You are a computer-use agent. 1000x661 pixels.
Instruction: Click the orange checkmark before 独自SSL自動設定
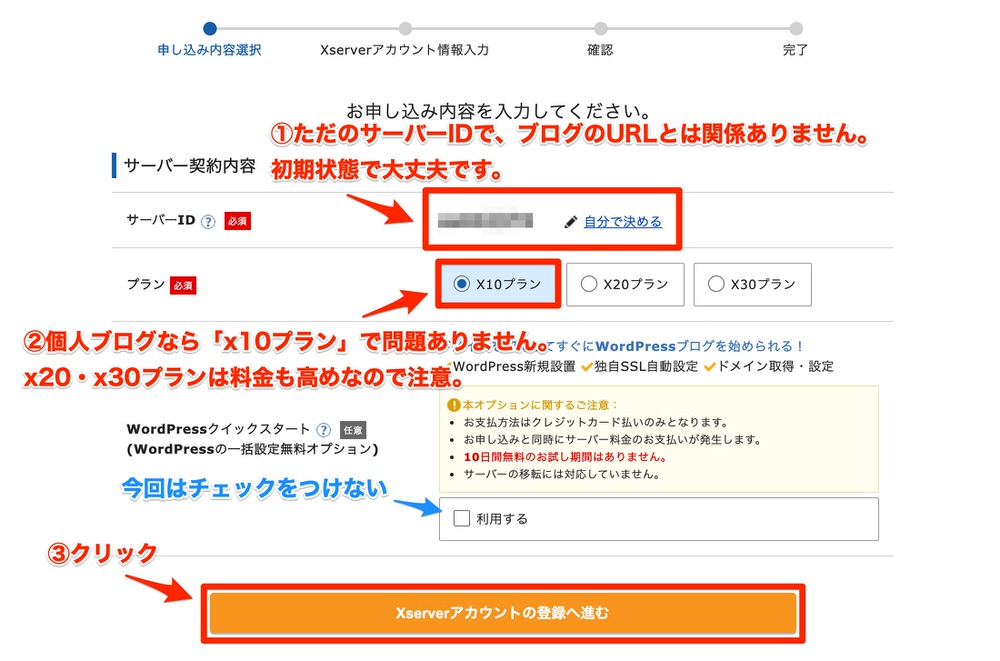[x=587, y=367]
